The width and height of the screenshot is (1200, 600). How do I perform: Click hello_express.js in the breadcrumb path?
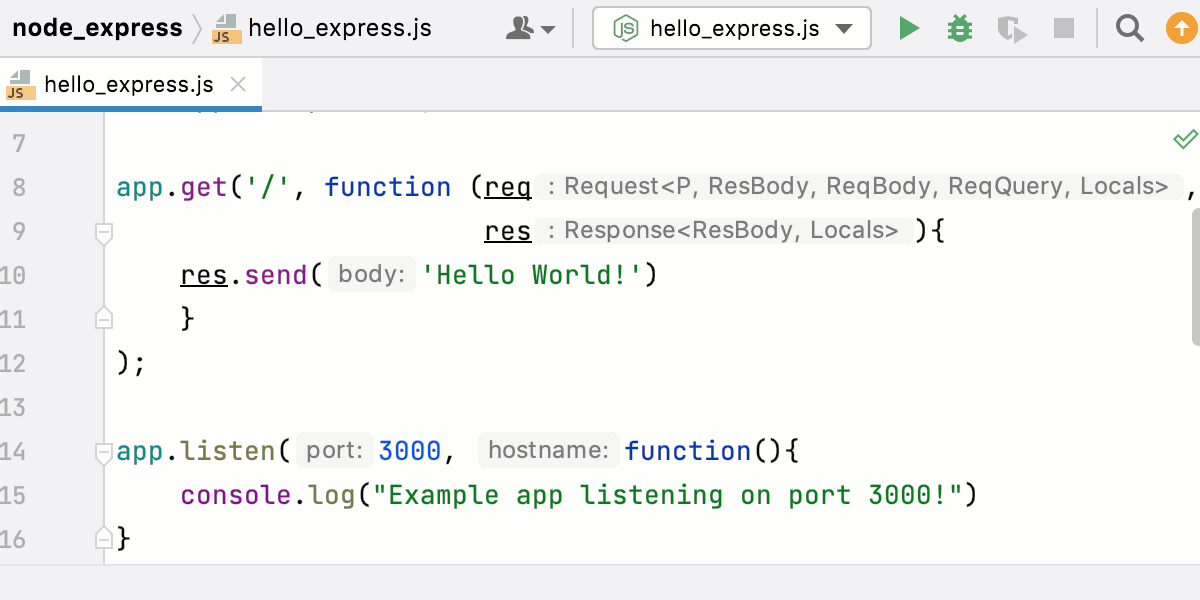point(340,28)
